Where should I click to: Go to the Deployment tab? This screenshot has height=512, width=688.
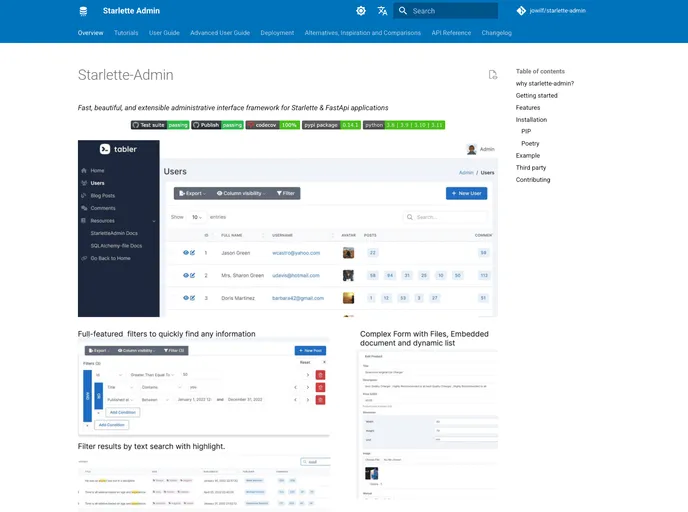277,33
